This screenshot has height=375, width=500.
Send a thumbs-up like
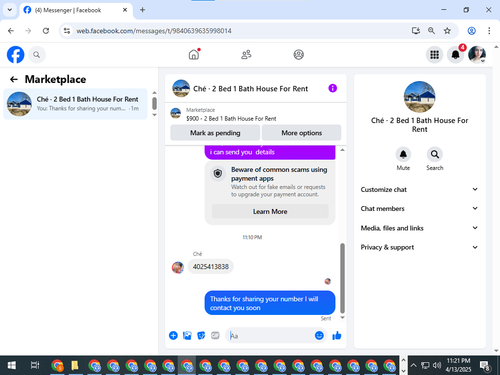click(x=337, y=335)
